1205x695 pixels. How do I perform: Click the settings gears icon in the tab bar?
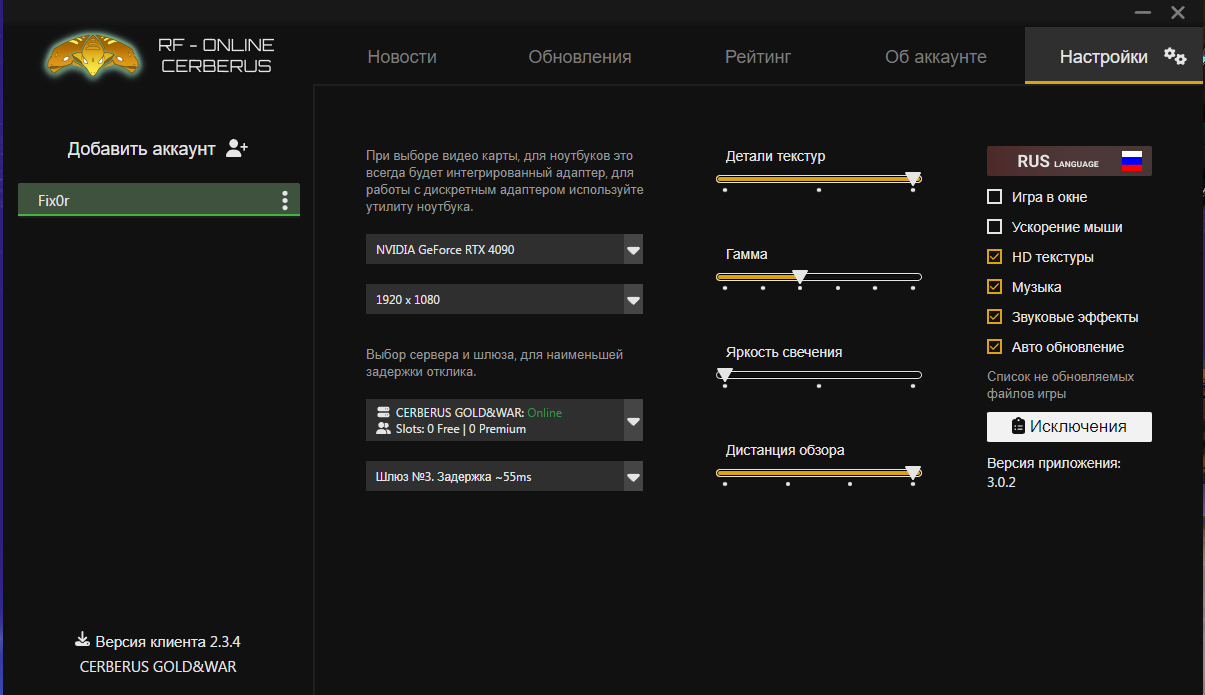pos(1175,57)
